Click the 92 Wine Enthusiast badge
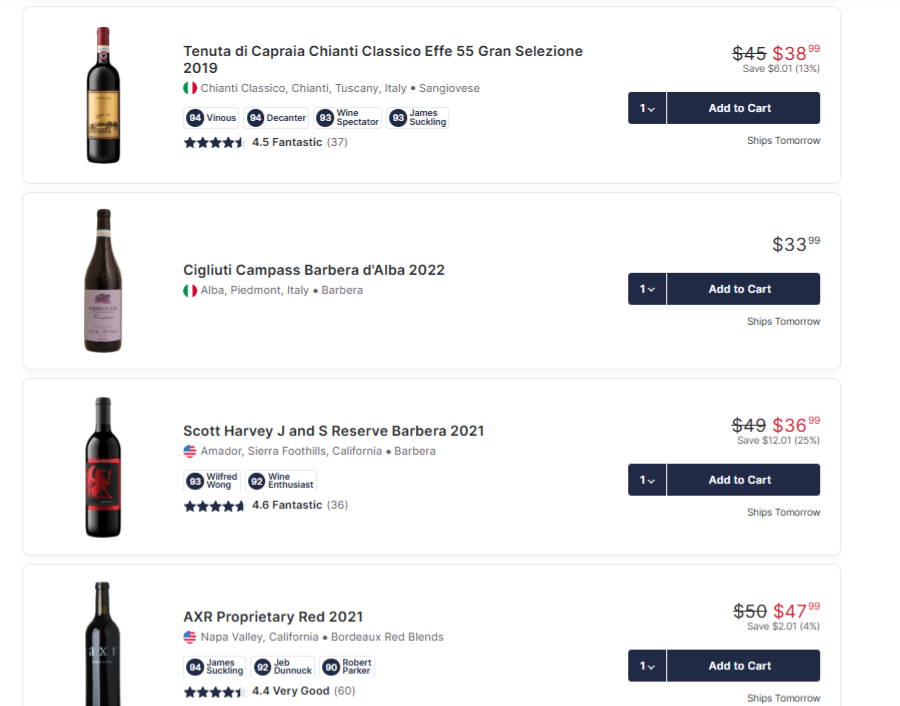 (x=281, y=480)
